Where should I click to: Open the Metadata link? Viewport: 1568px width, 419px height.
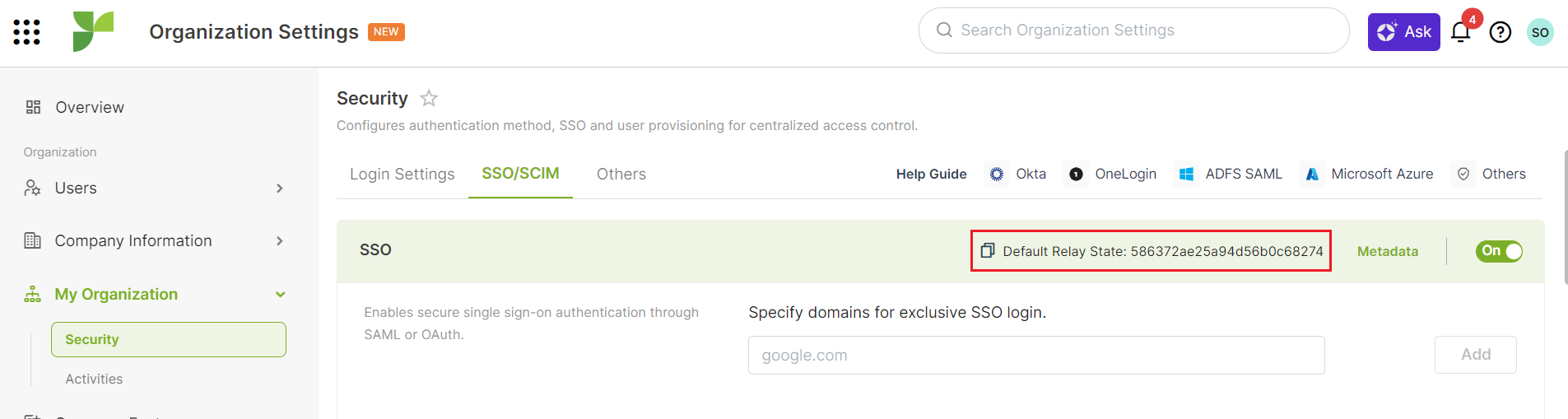[1387, 252]
